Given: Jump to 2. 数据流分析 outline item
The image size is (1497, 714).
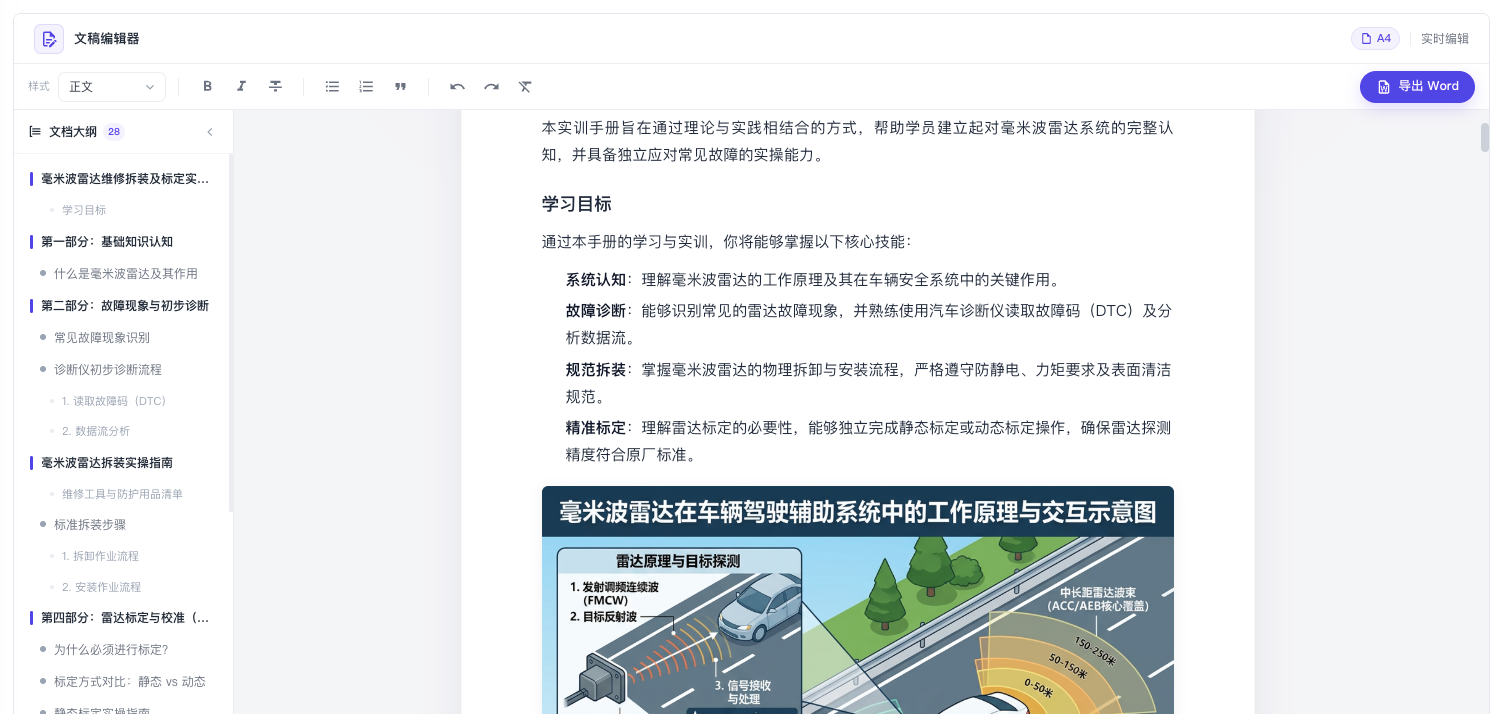Looking at the screenshot, I should (96, 431).
